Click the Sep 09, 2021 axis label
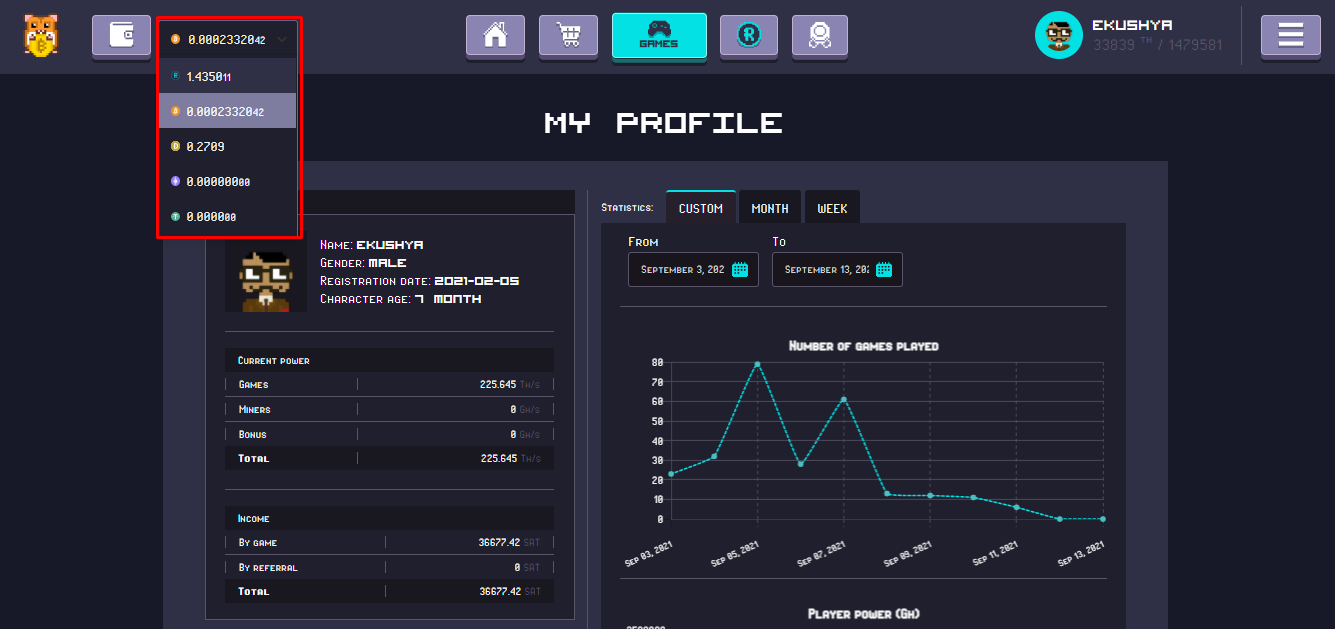The image size is (1335, 629). pyautogui.click(x=908, y=553)
